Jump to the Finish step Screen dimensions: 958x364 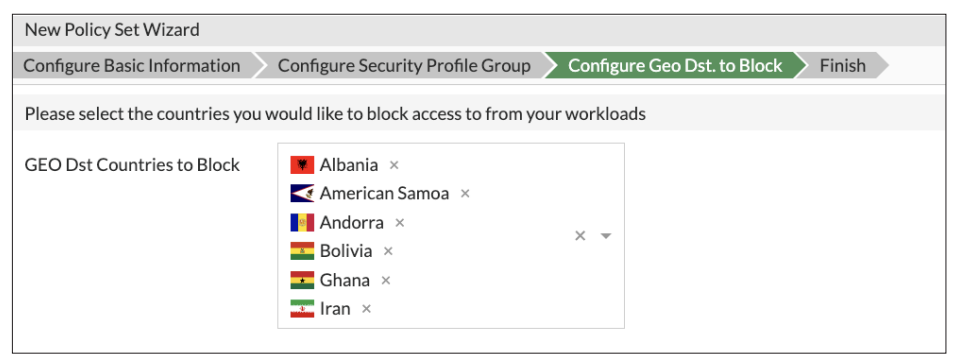point(843,65)
